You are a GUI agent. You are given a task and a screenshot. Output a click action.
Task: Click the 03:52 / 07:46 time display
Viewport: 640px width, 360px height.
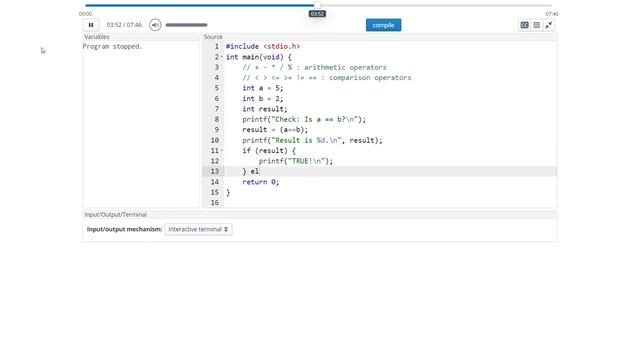pyautogui.click(x=124, y=25)
